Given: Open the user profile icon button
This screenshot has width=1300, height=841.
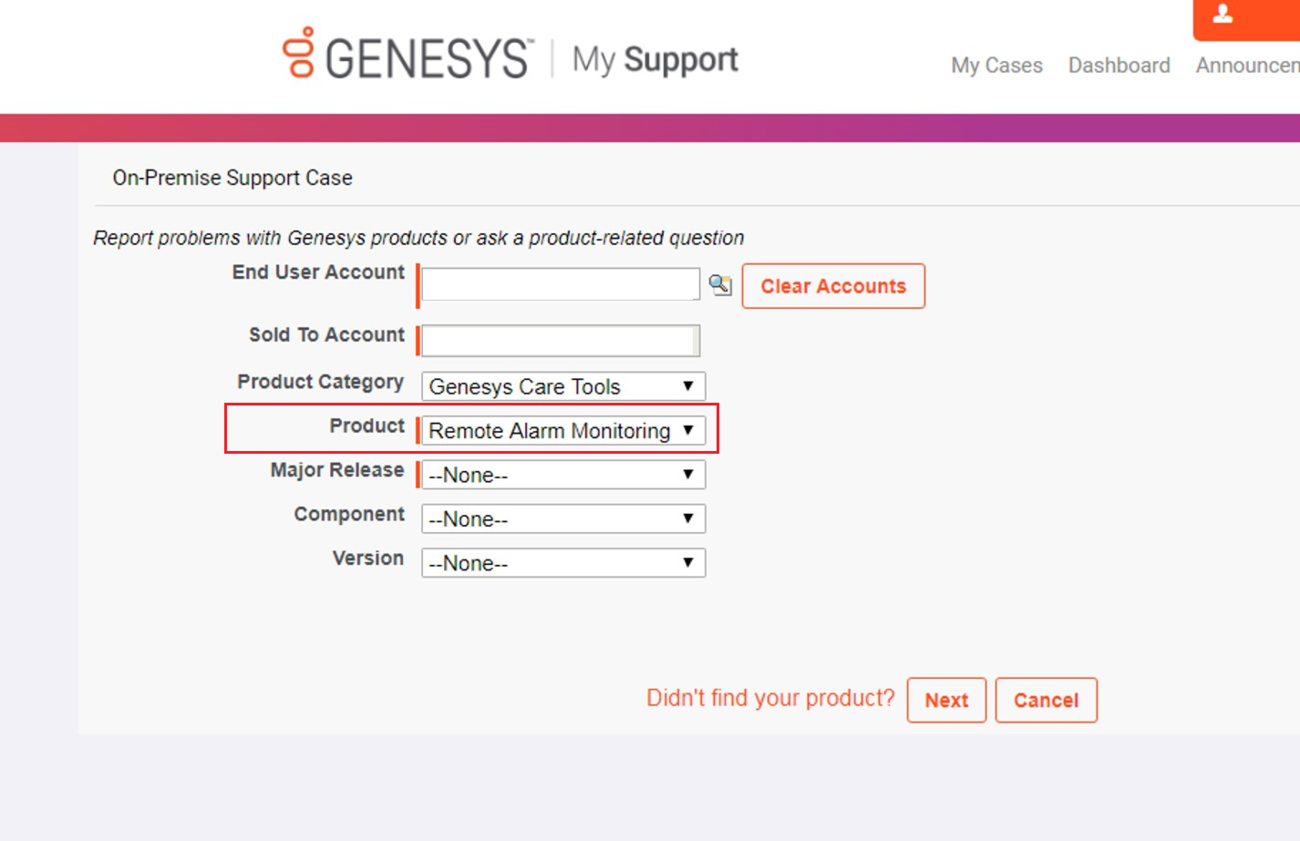Looking at the screenshot, I should pos(1246,18).
